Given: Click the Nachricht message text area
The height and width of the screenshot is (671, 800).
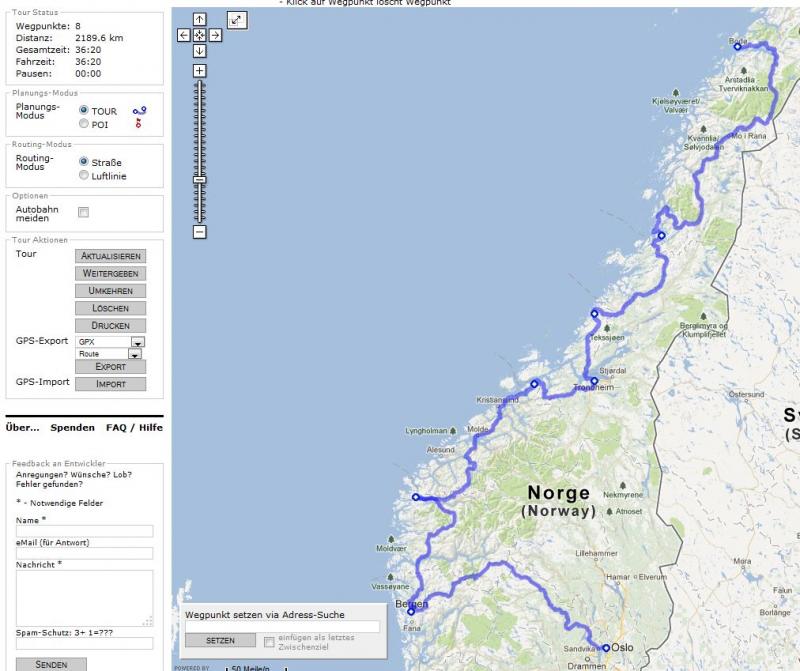Looking at the screenshot, I should pos(84,598).
